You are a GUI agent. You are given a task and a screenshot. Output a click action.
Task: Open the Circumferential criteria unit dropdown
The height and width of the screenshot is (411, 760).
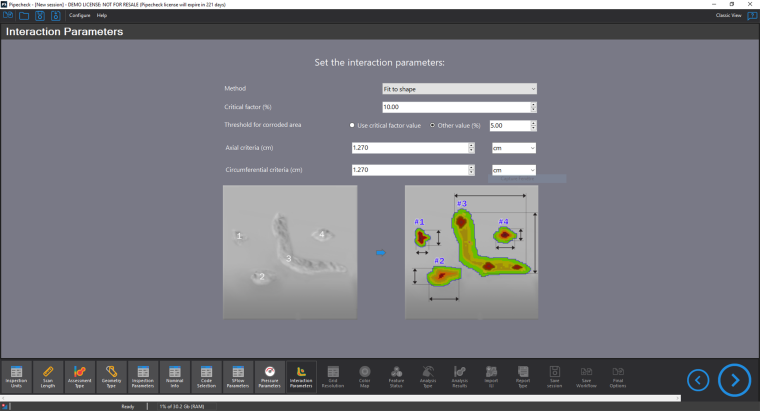[514, 170]
